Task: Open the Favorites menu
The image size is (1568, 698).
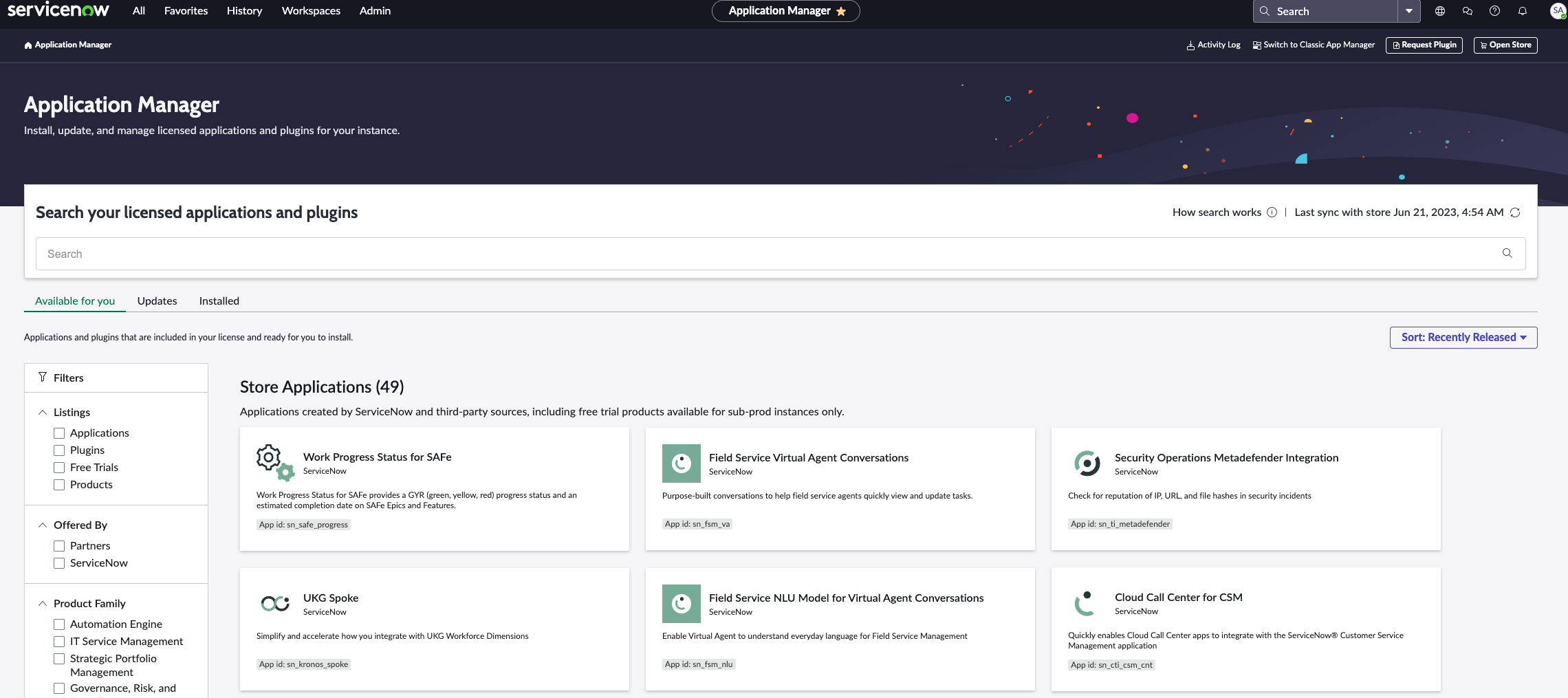Action: point(186,11)
